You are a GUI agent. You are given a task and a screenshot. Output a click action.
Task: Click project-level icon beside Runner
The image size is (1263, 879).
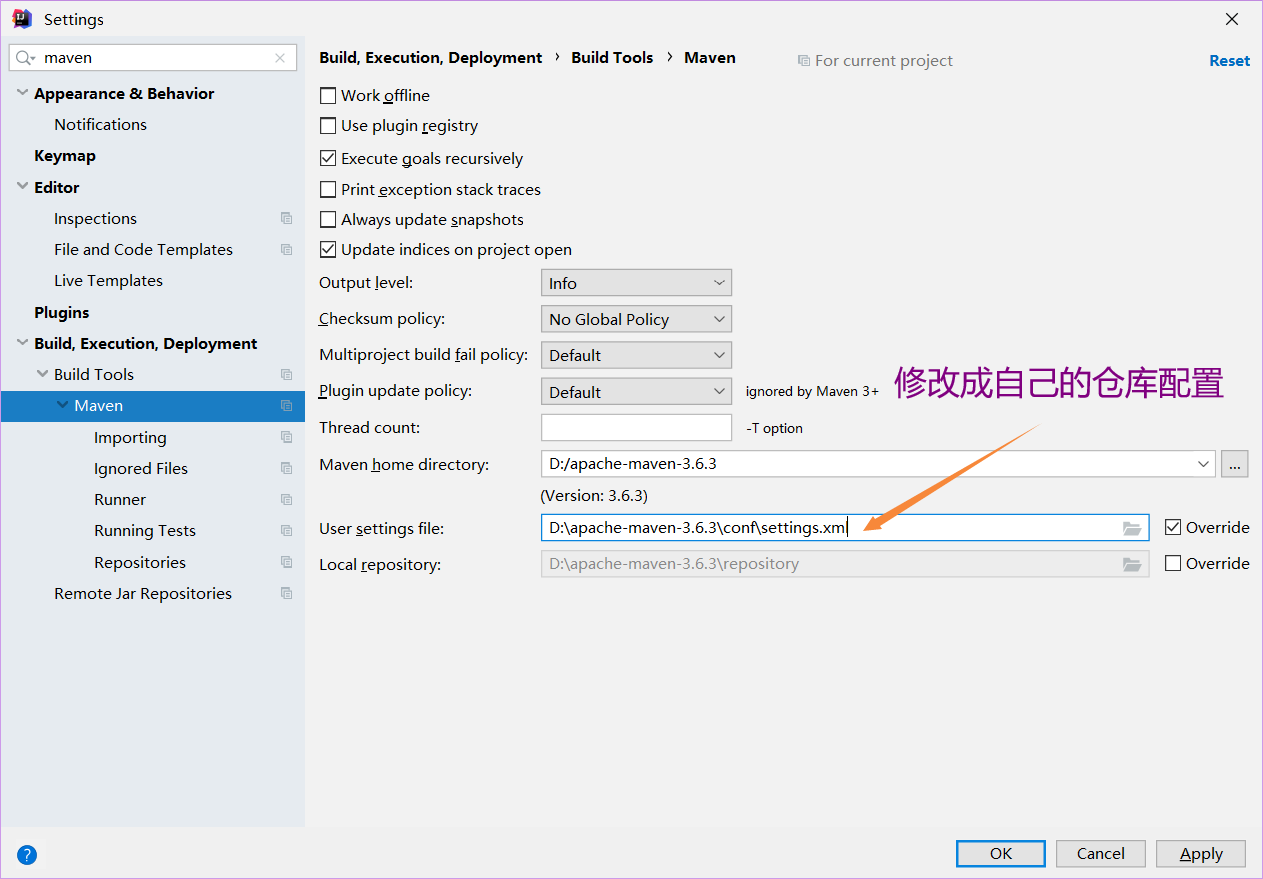pyautogui.click(x=287, y=499)
